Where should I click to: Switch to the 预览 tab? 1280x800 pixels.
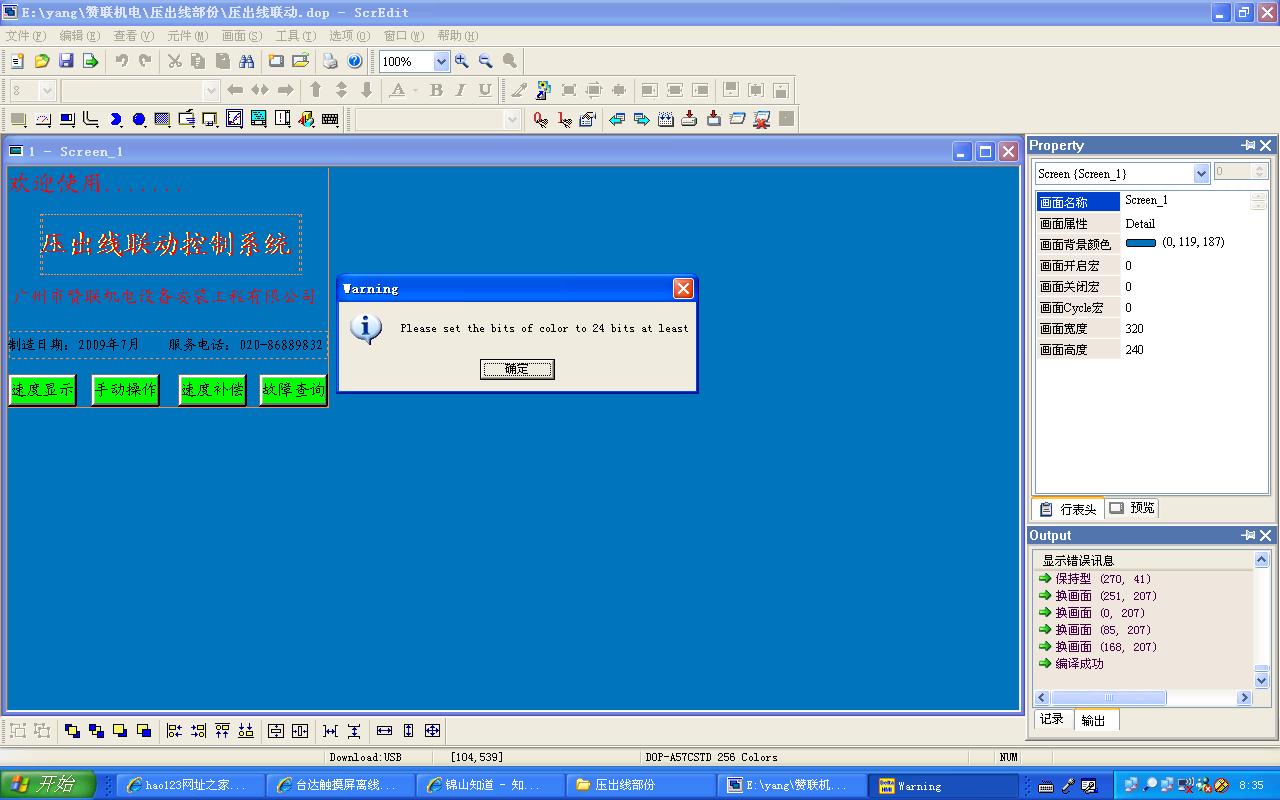coord(1133,508)
